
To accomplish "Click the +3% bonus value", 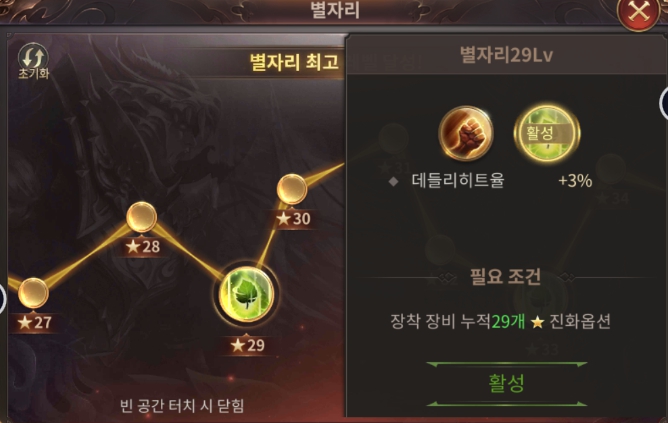I will 575,181.
